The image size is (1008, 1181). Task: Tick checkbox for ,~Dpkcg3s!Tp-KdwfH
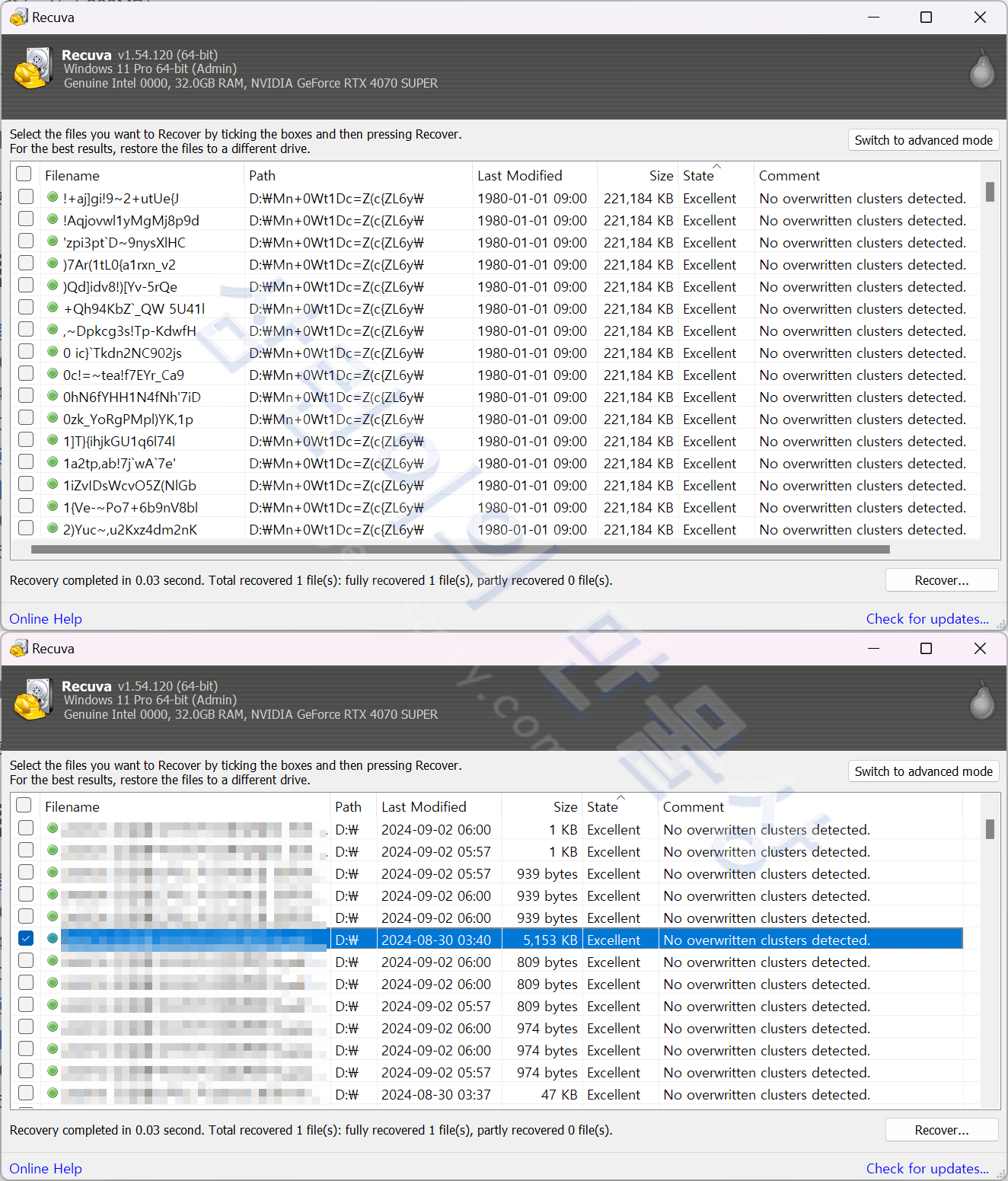pos(26,329)
